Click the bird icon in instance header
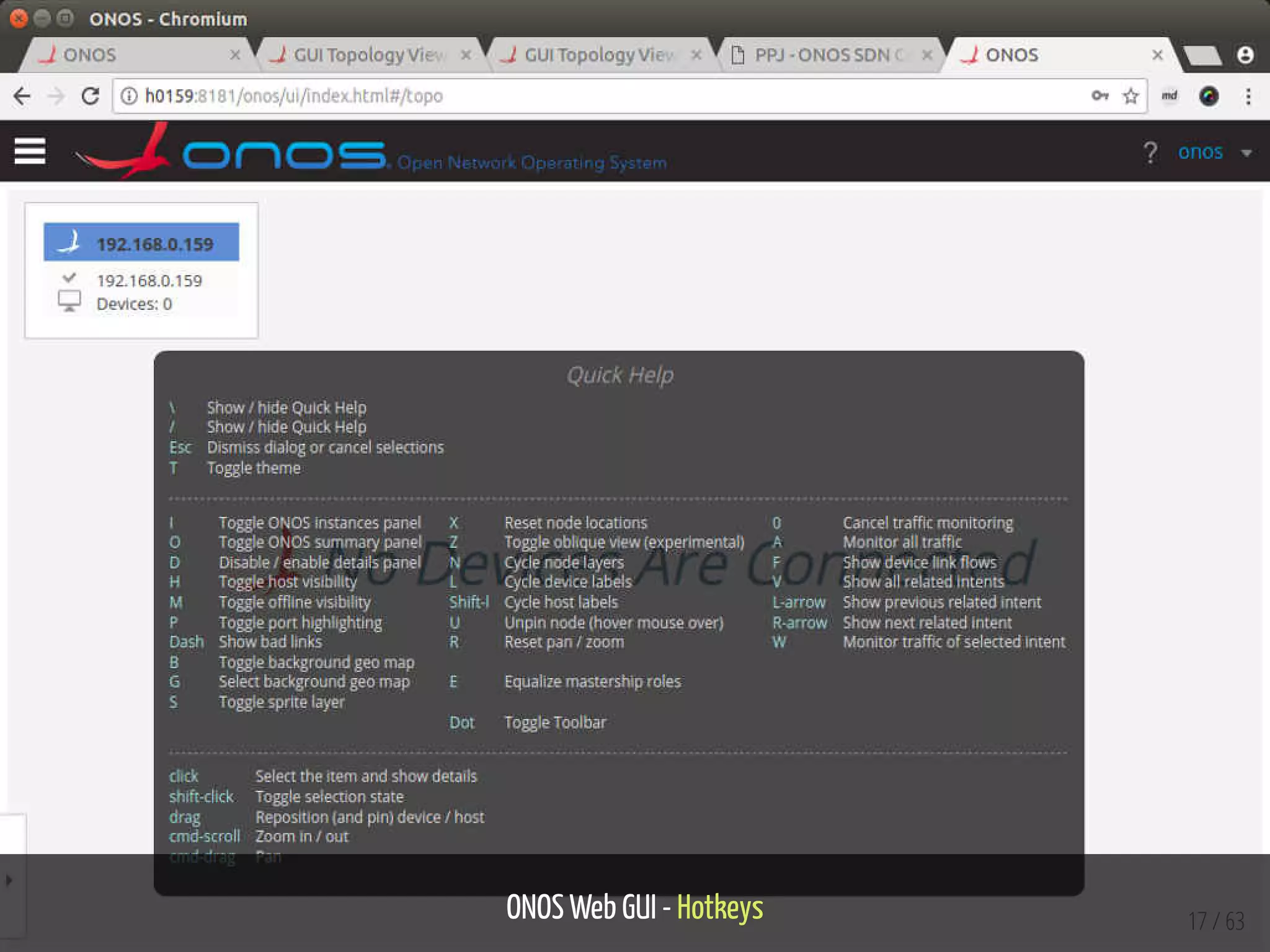 point(69,242)
